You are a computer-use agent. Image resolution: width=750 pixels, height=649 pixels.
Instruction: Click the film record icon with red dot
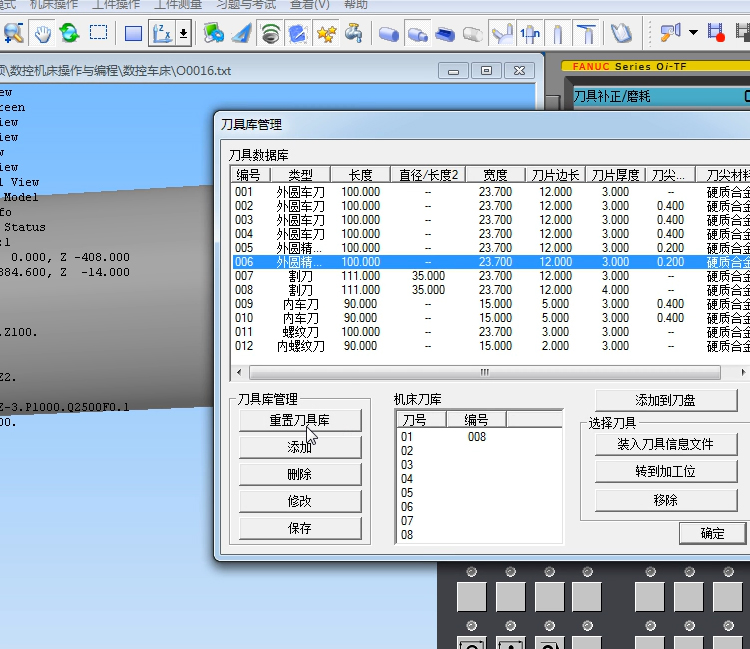716,33
